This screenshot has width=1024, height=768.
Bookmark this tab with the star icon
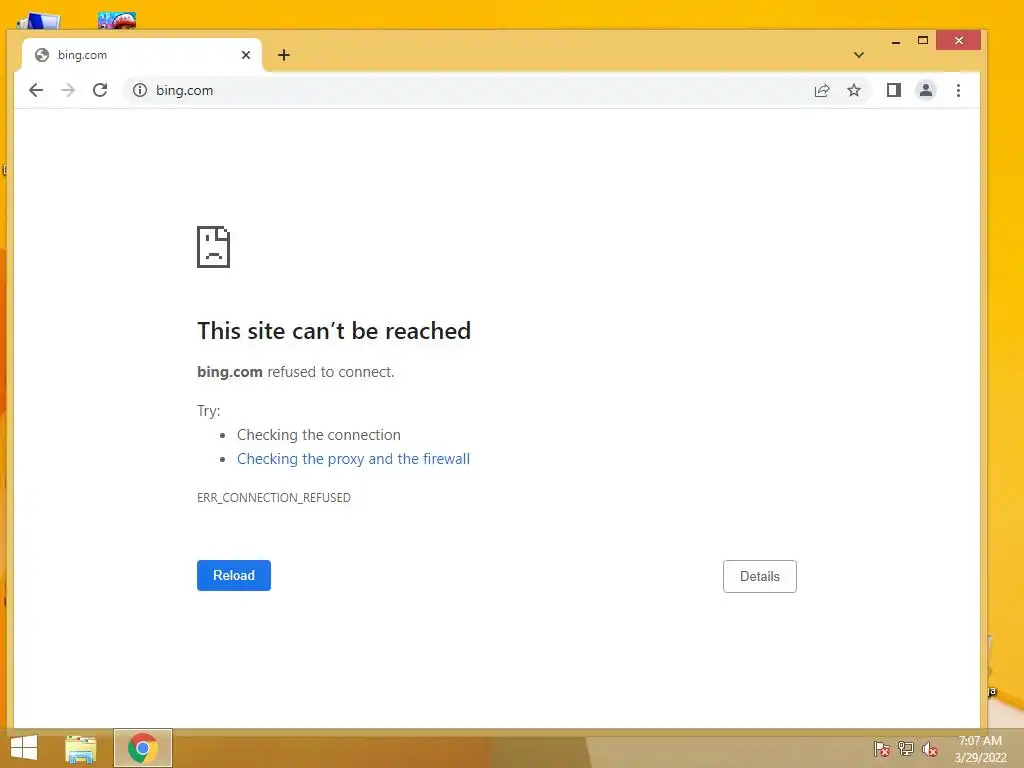point(854,90)
